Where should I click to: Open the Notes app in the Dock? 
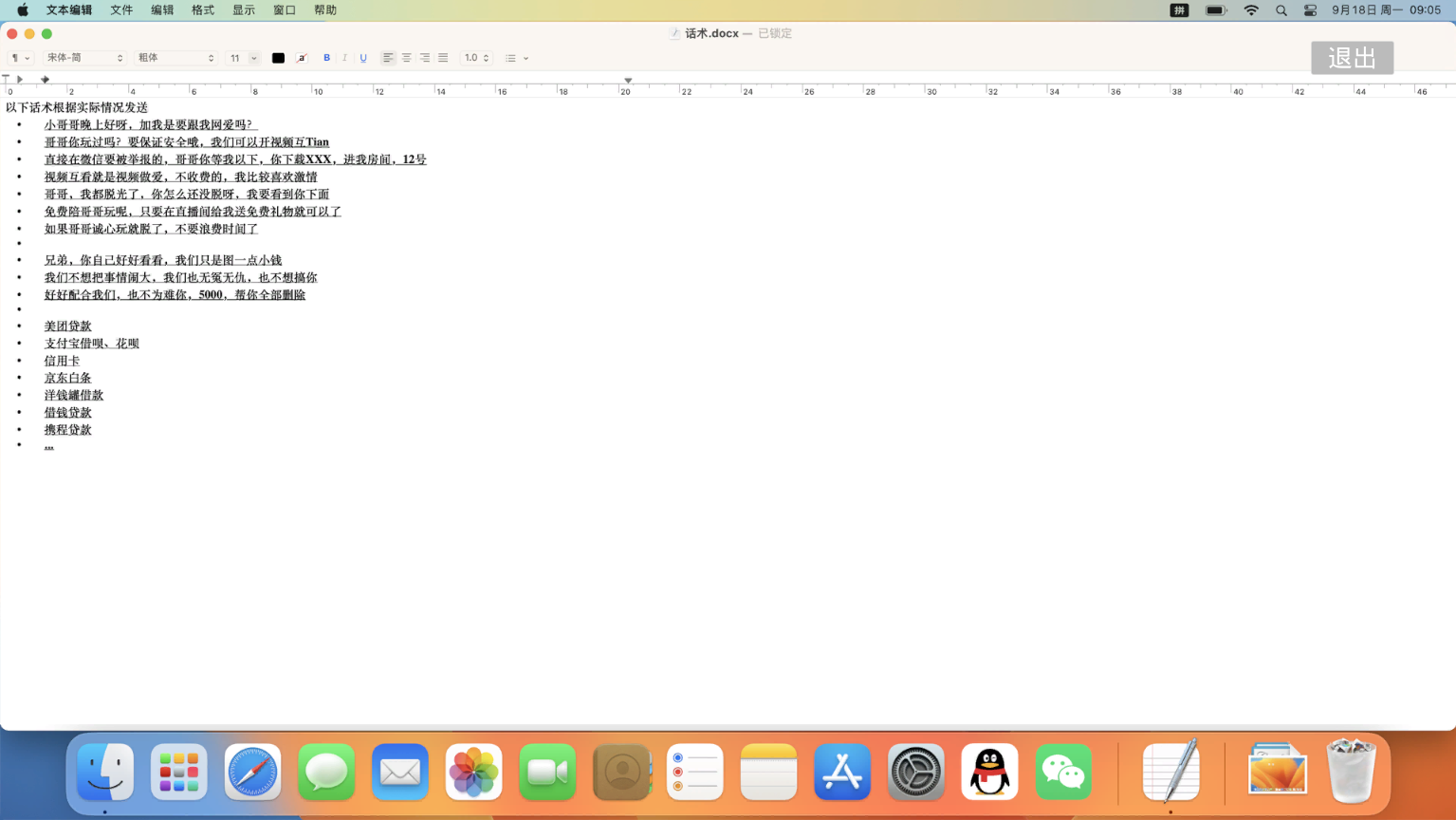pos(768,772)
